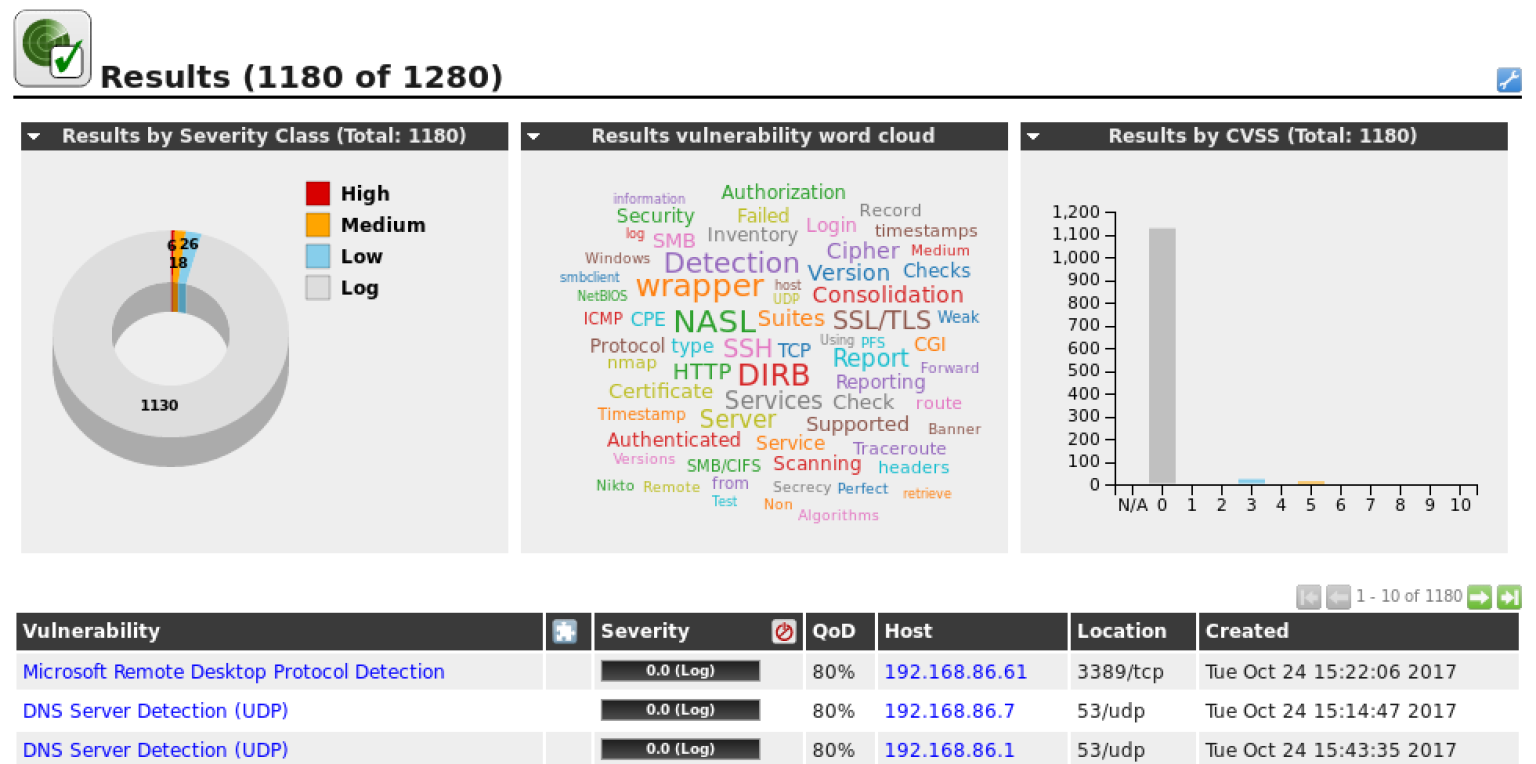This screenshot has height=764, width=1536.
Task: Collapse the Results by CVSS panel
Action: coord(1033,136)
